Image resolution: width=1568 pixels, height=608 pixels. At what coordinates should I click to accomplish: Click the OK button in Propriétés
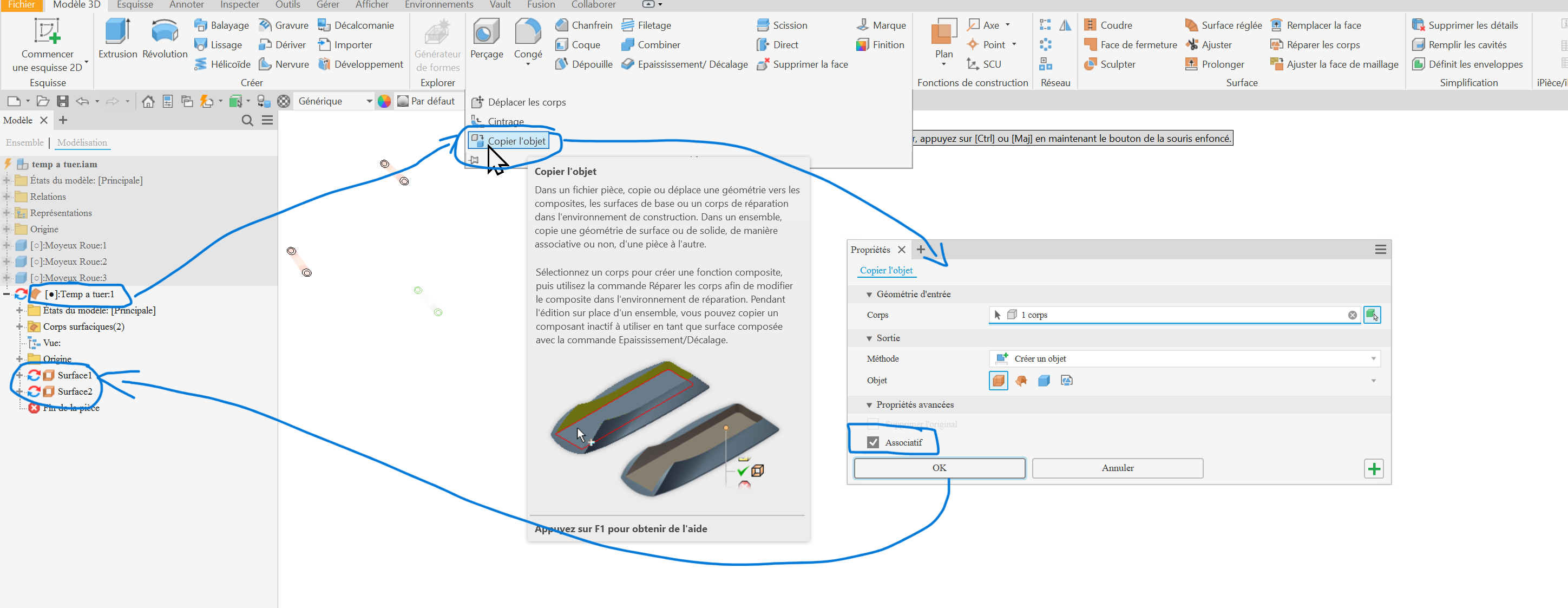(939, 468)
